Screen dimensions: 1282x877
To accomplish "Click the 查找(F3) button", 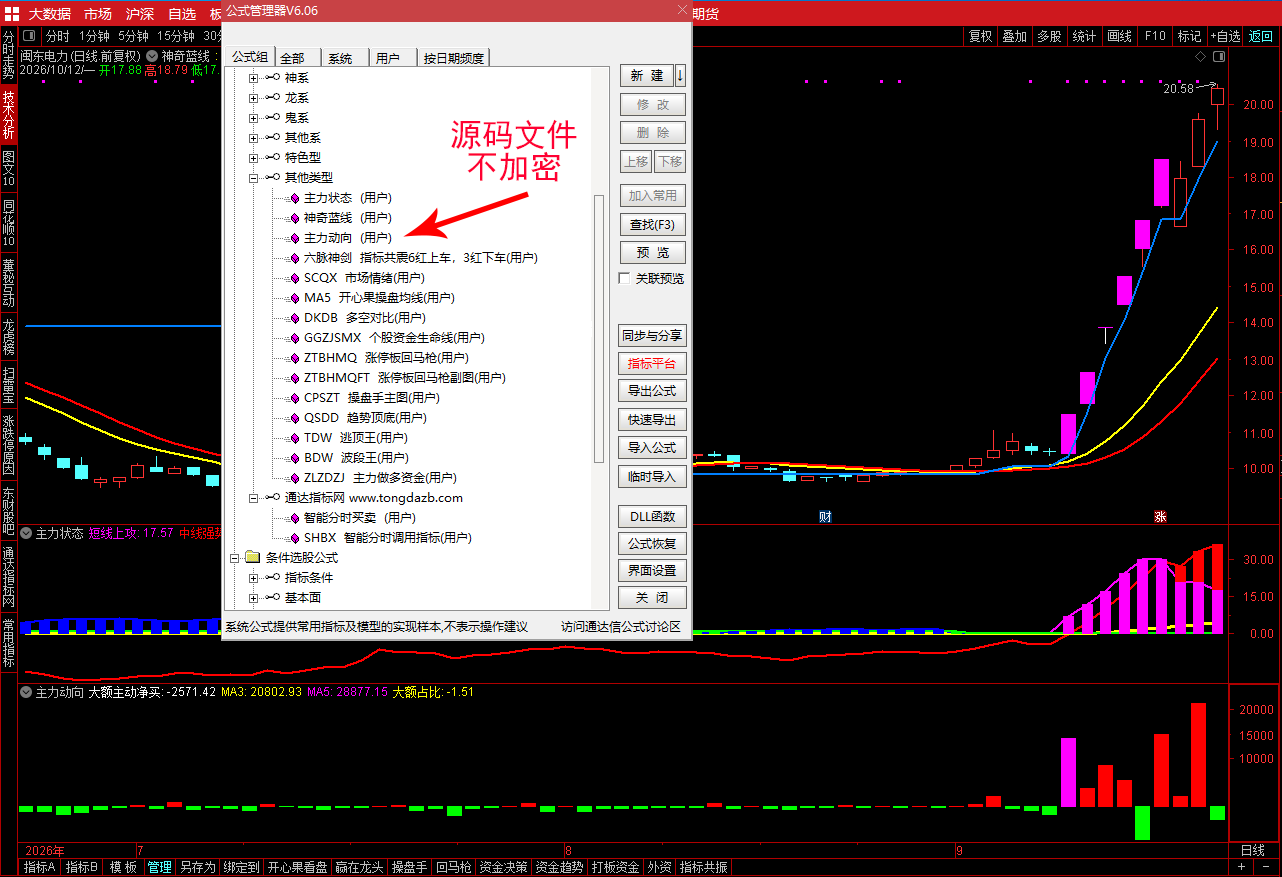I will point(652,224).
